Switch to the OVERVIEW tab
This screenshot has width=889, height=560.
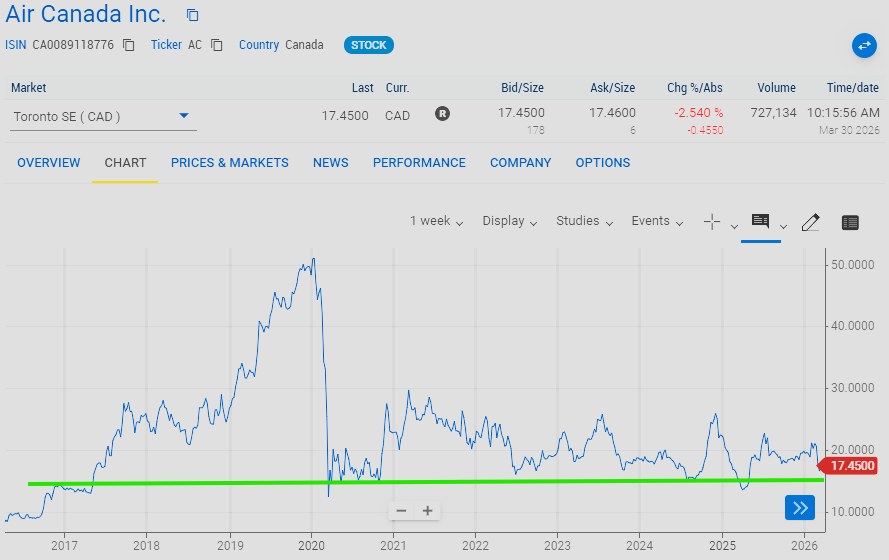[49, 163]
